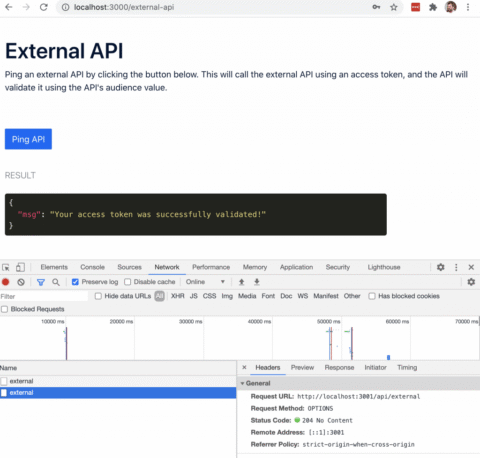Open the Chrome profile avatar
Viewport: 480px width, 458px height.
450,7
